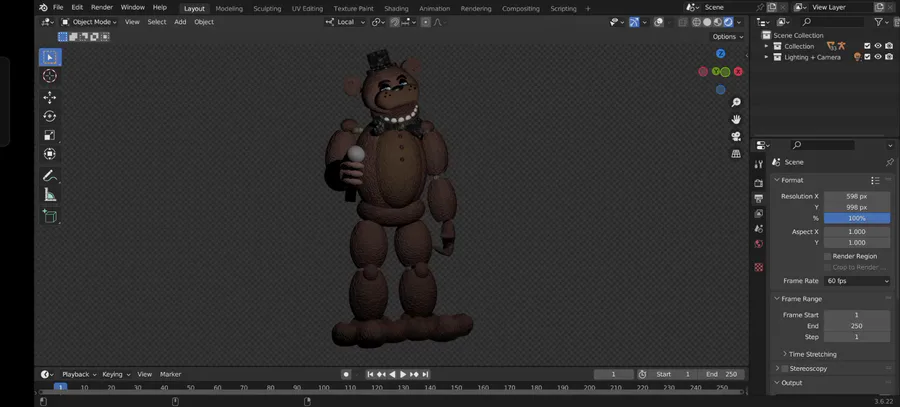Open the viewport shading options dropdown
This screenshot has height=407, width=900.
click(x=739, y=22)
